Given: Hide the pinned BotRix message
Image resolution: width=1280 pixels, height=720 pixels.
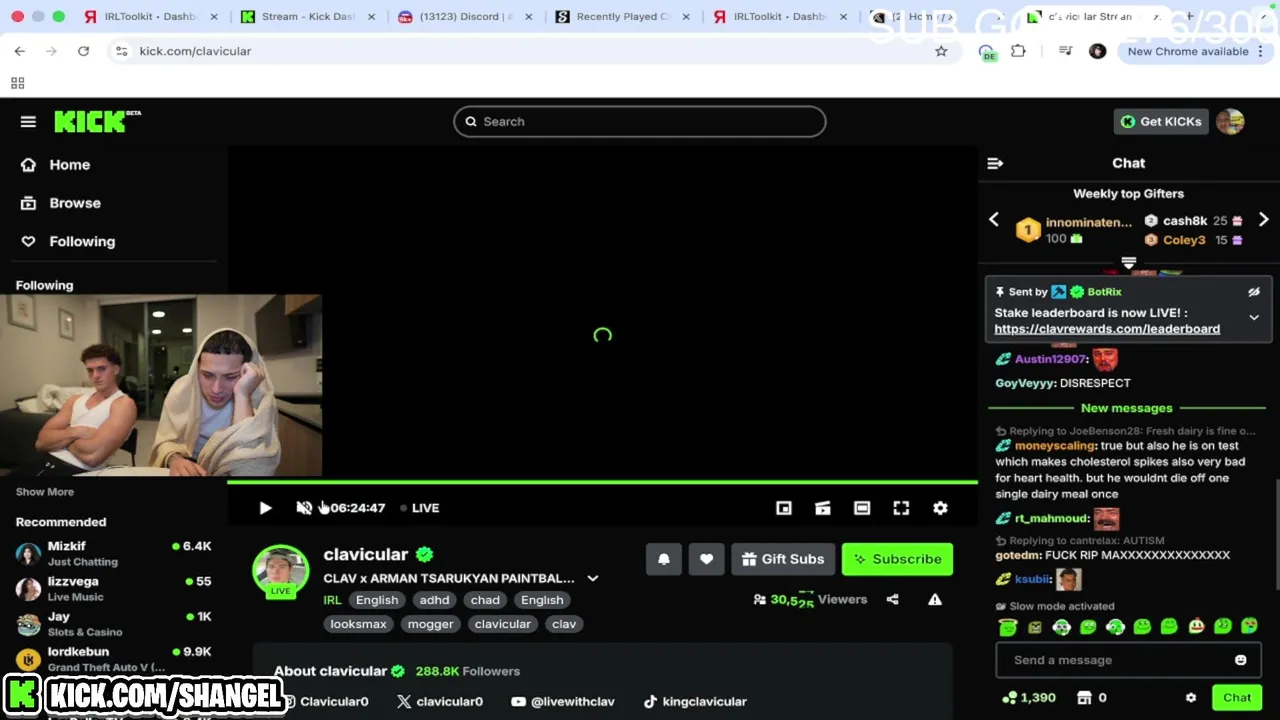Looking at the screenshot, I should (x=1254, y=292).
